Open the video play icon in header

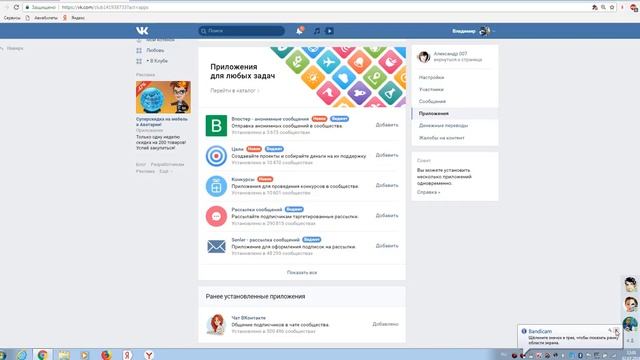tap(329, 31)
